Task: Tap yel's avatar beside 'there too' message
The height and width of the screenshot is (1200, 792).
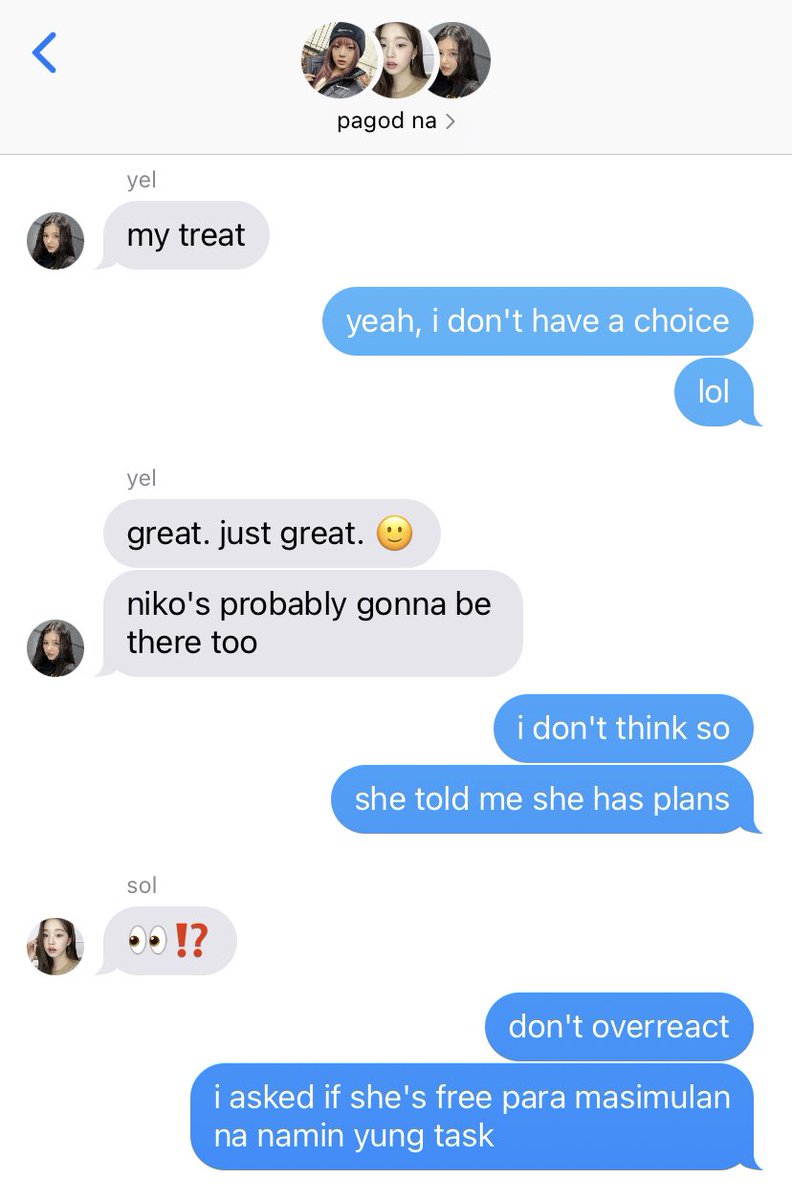Action: click(55, 647)
